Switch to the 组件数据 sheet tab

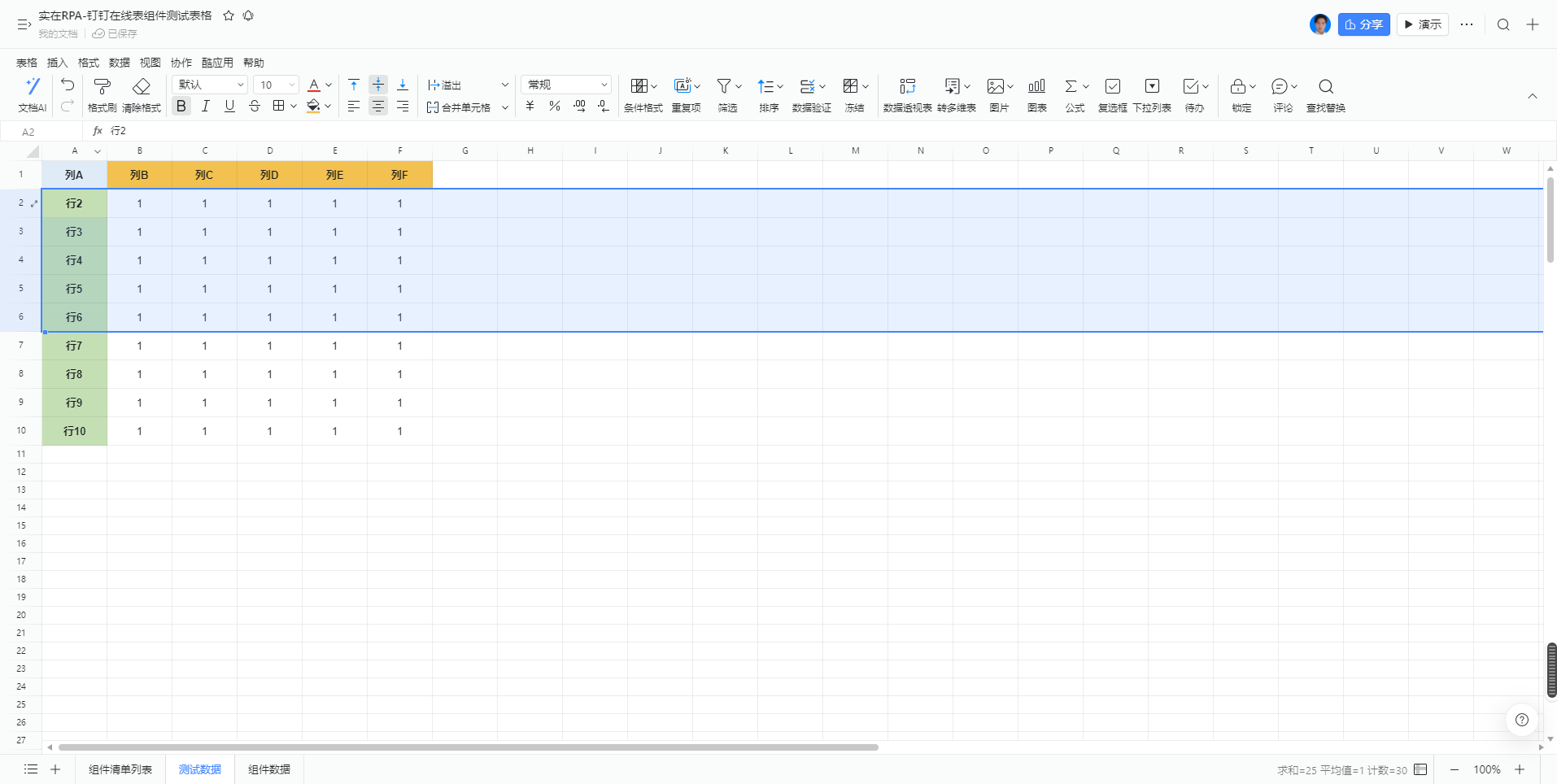click(x=269, y=769)
